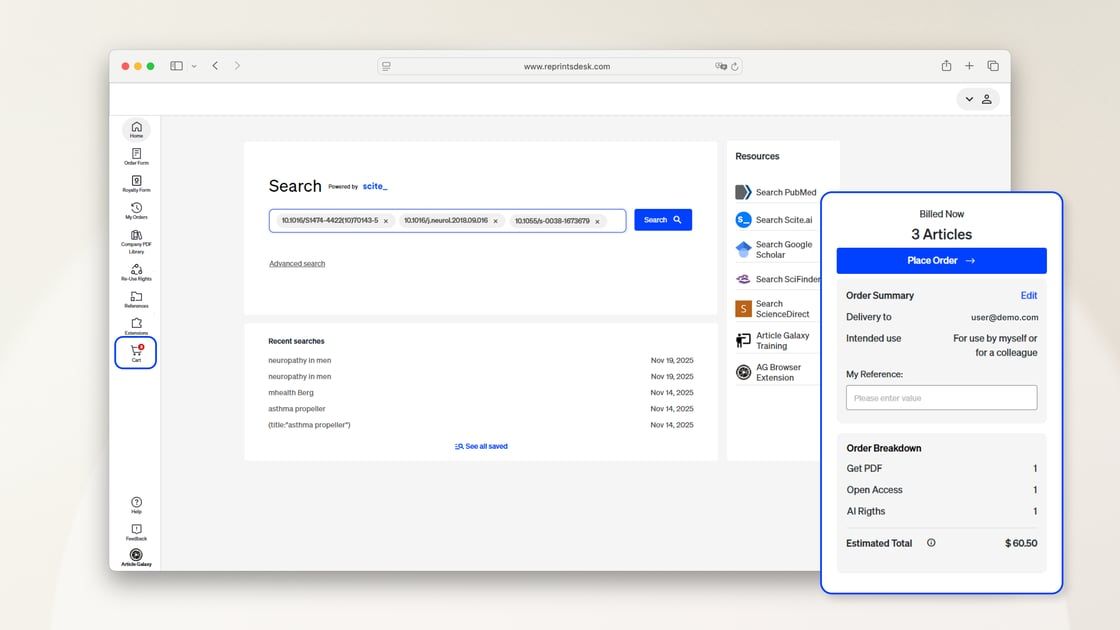Click page settings icon in address bar

386,66
